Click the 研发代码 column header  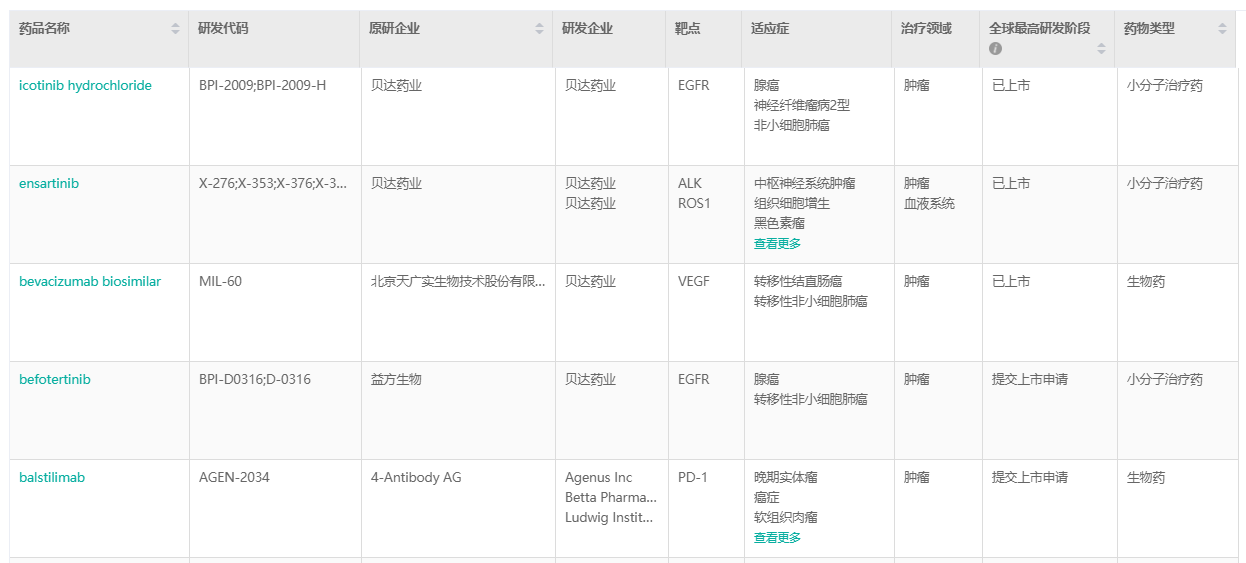[223, 29]
